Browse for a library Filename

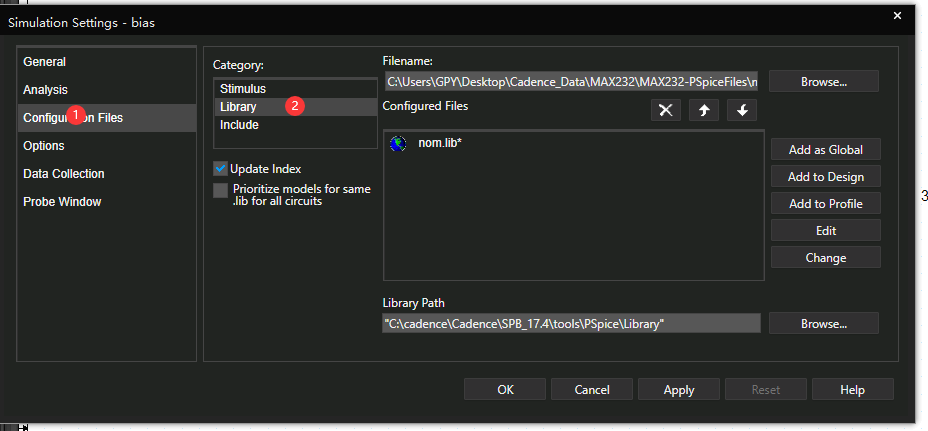pos(823,81)
